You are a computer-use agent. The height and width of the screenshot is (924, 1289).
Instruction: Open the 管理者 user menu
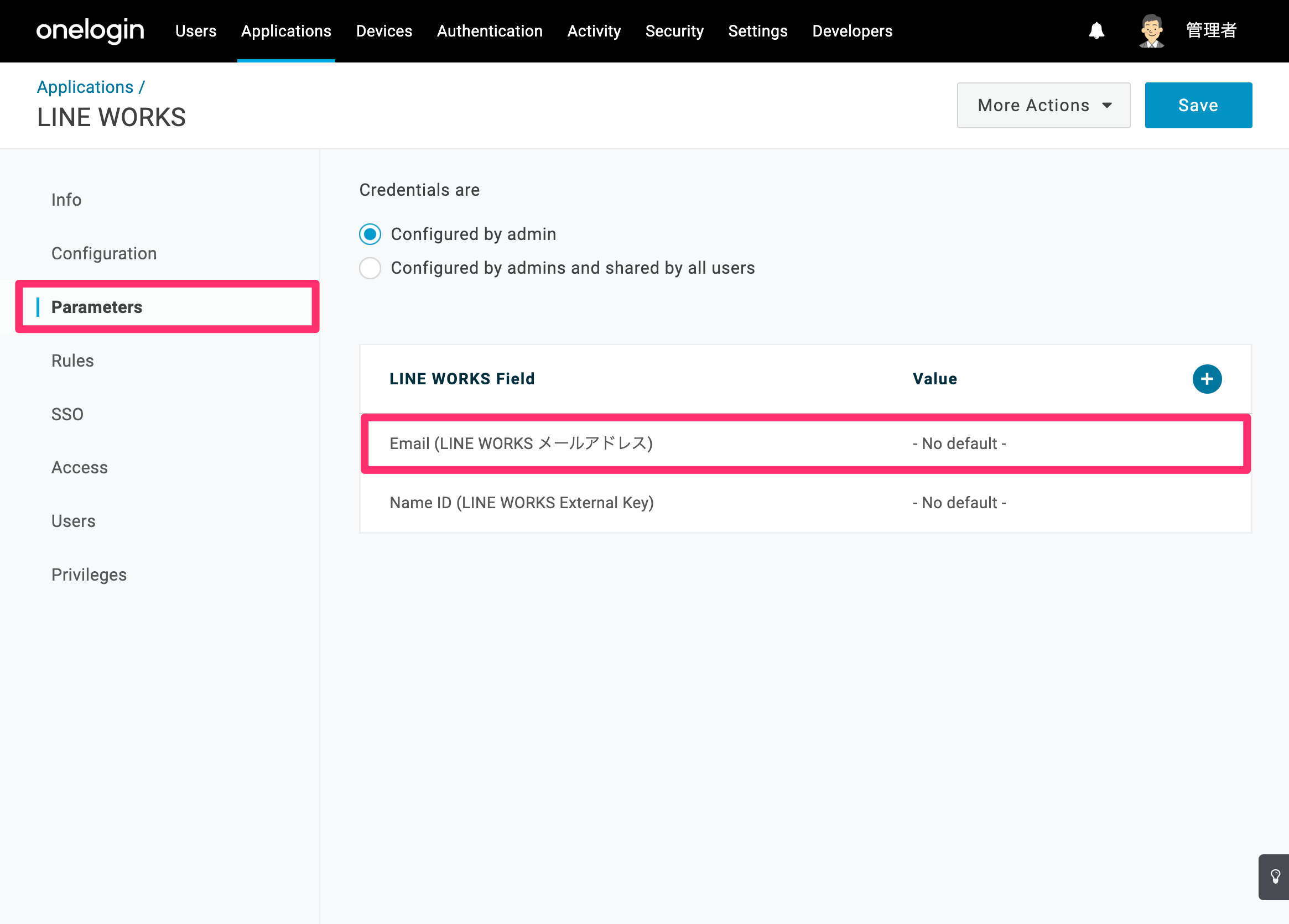pyautogui.click(x=1211, y=30)
